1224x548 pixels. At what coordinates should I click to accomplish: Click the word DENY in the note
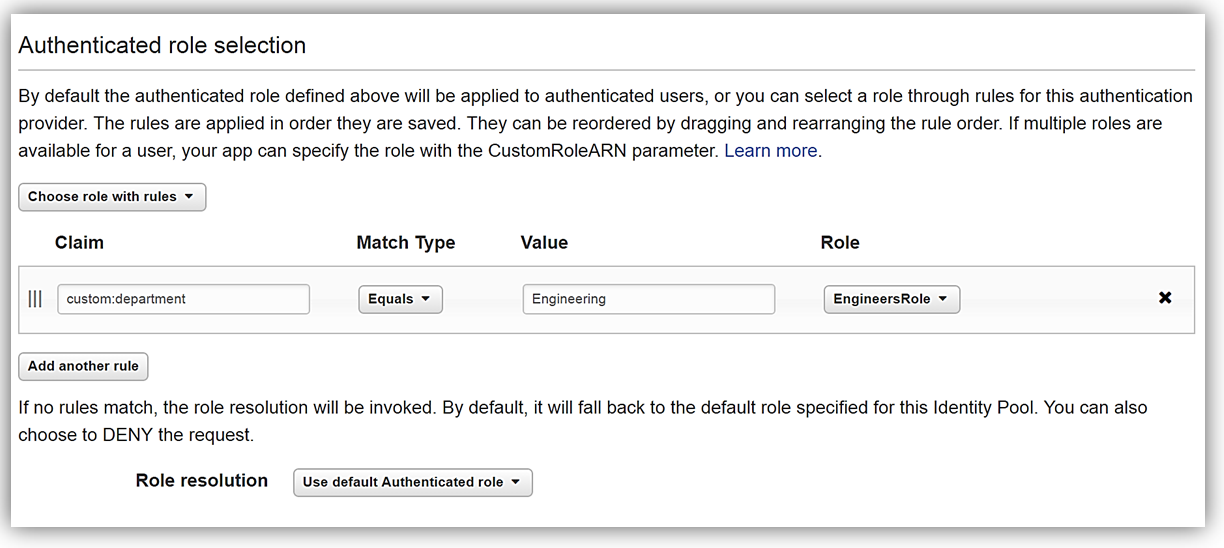[125, 435]
